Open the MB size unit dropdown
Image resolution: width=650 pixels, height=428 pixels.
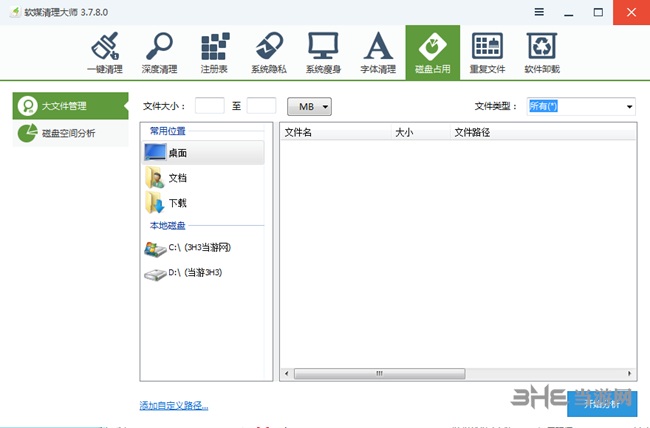pyautogui.click(x=309, y=107)
